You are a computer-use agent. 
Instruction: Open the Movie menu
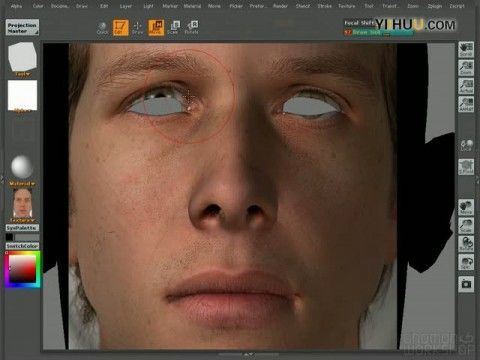coord(214,6)
